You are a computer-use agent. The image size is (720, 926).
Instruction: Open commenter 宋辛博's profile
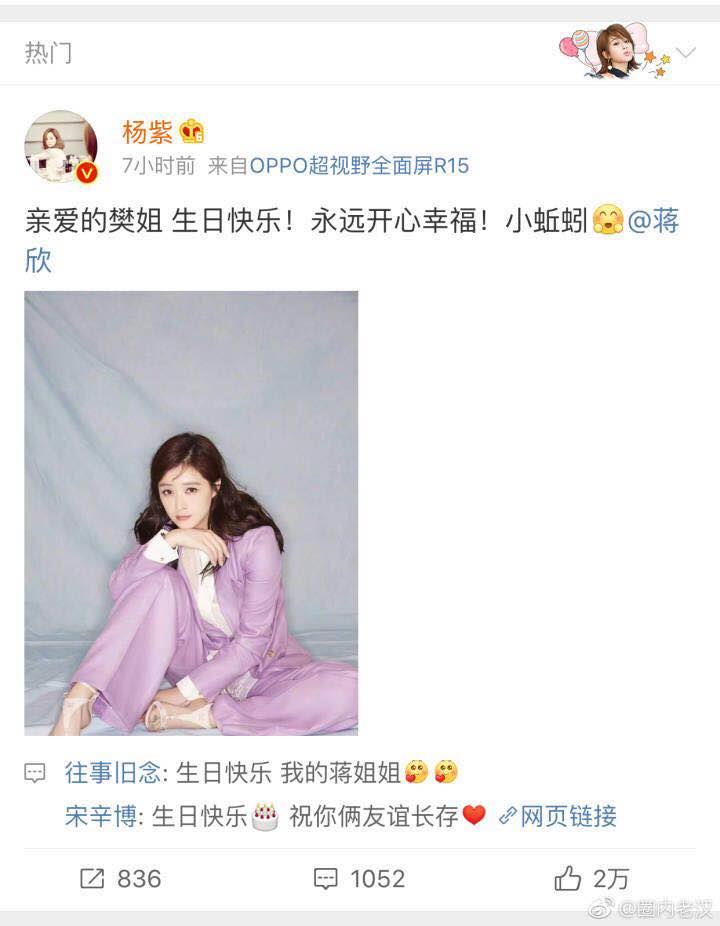click(100, 816)
